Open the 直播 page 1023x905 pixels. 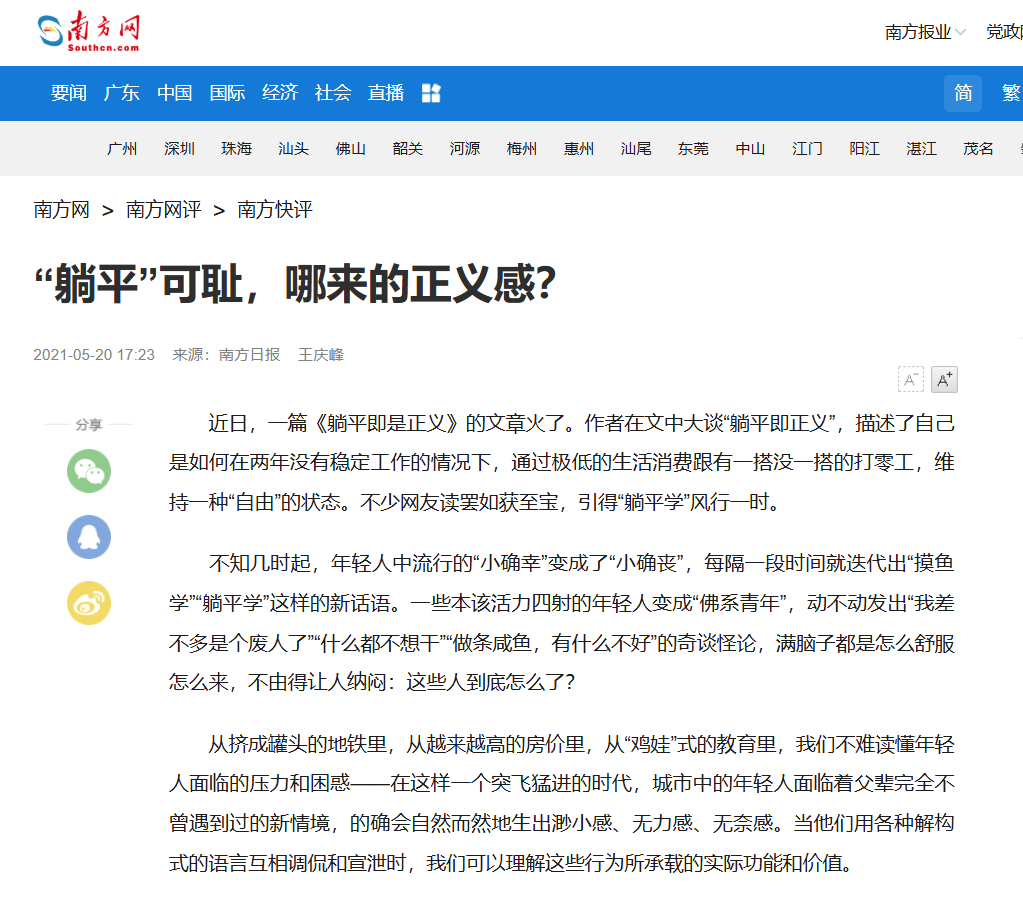[x=386, y=93]
